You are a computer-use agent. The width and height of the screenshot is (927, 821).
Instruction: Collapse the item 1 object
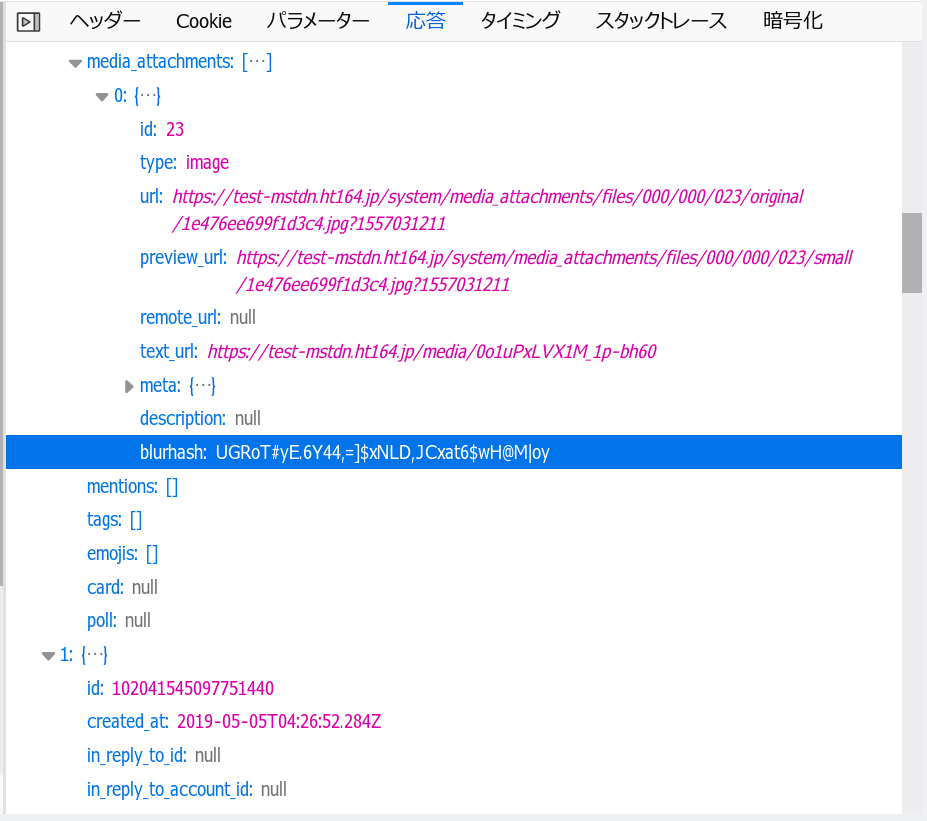pyautogui.click(x=48, y=655)
